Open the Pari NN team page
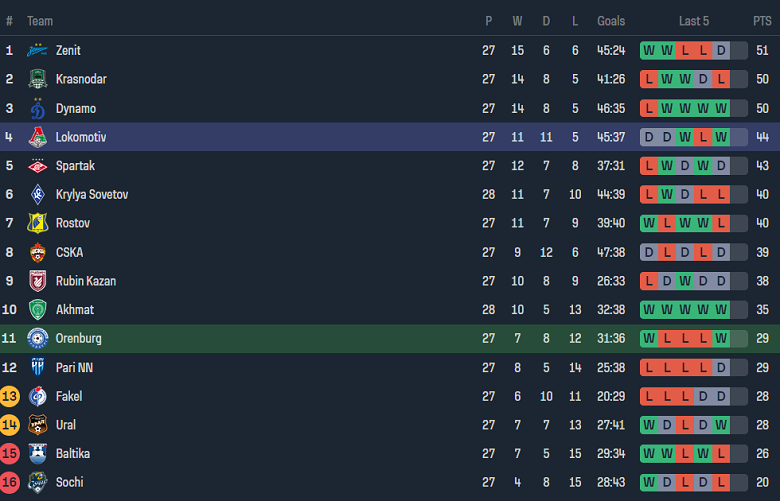 pos(73,367)
